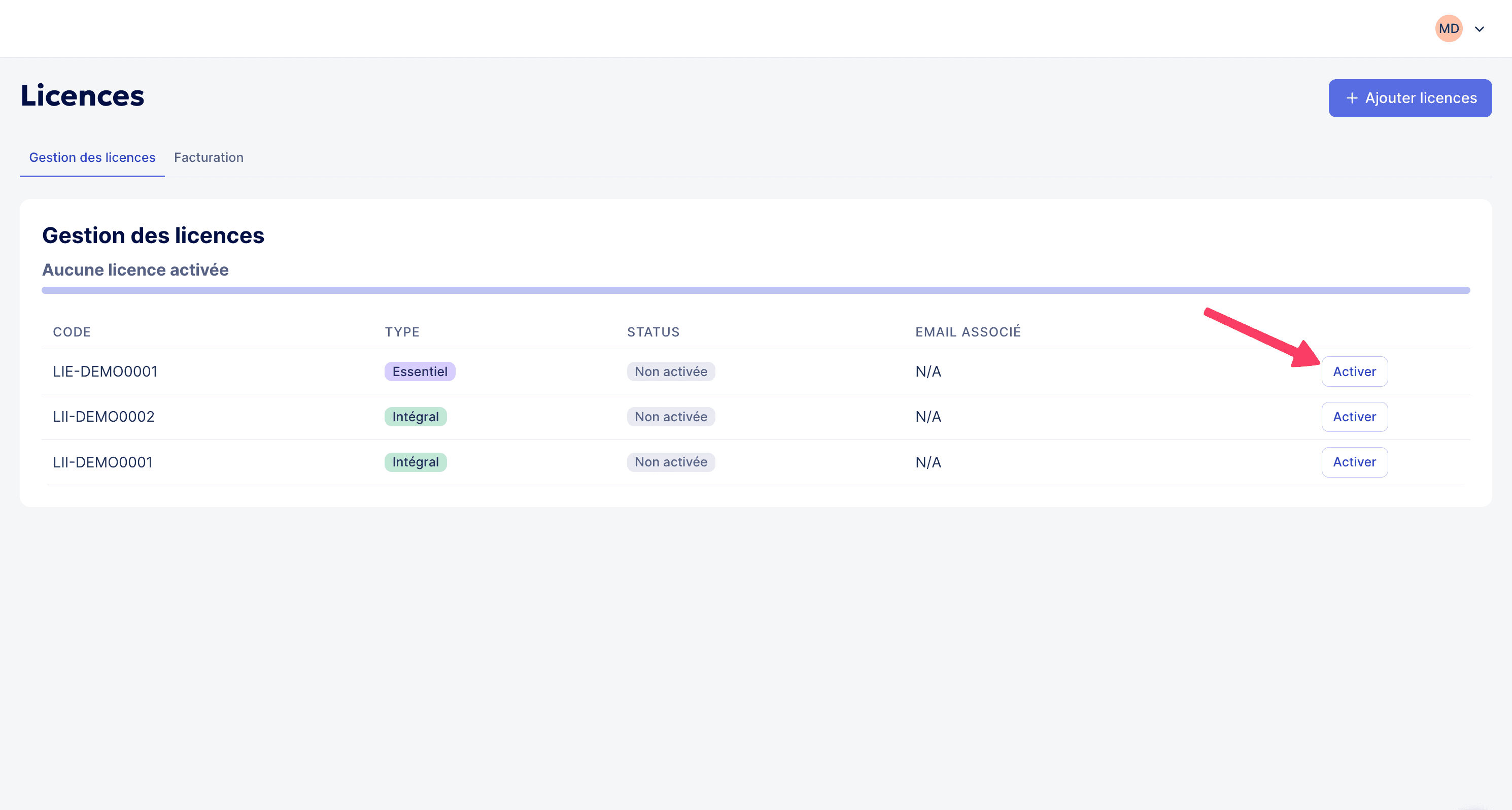Click Intégral badge for LII-DEMO0002

(x=416, y=417)
